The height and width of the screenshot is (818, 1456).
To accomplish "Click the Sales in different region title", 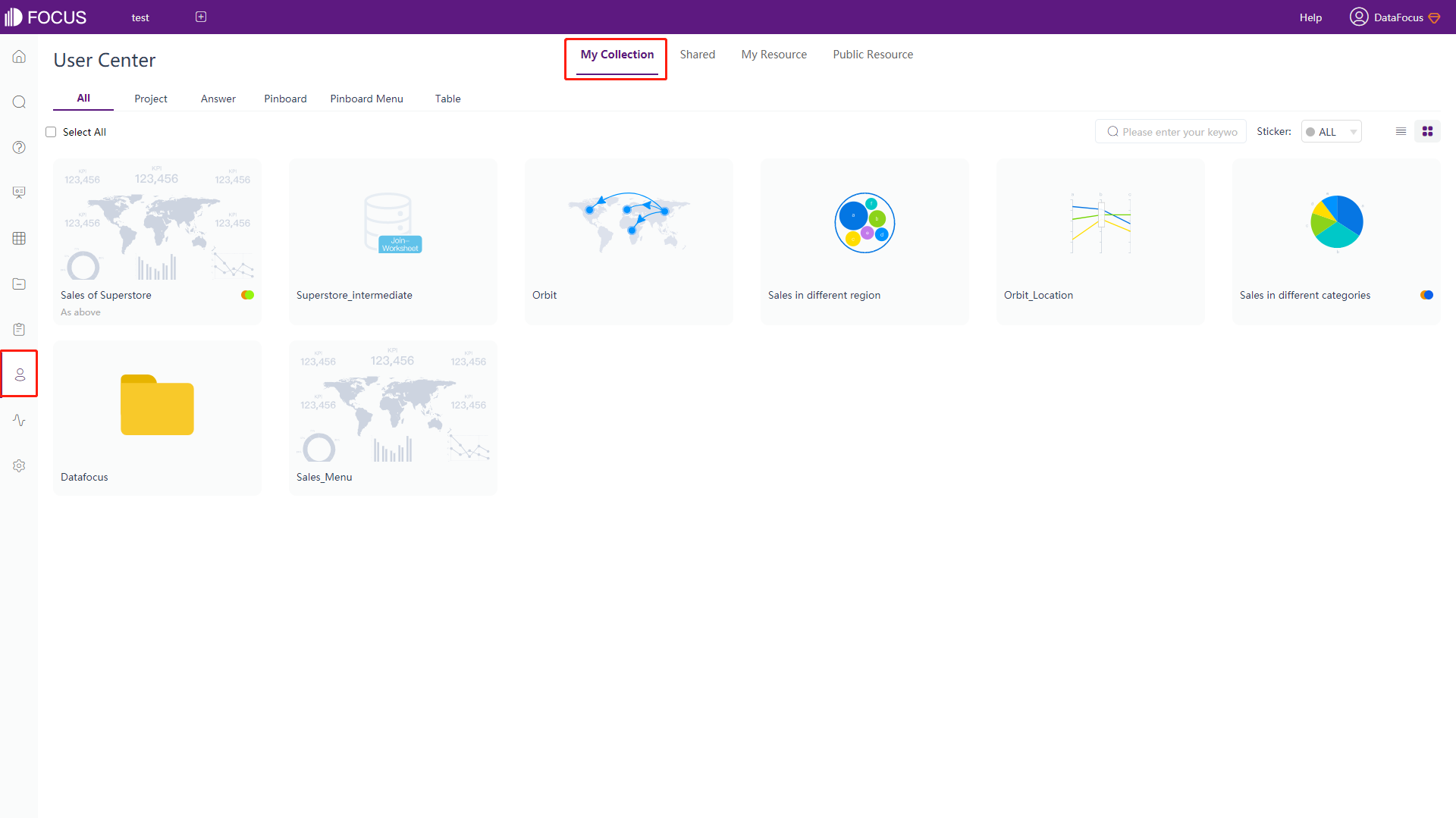I will click(824, 295).
